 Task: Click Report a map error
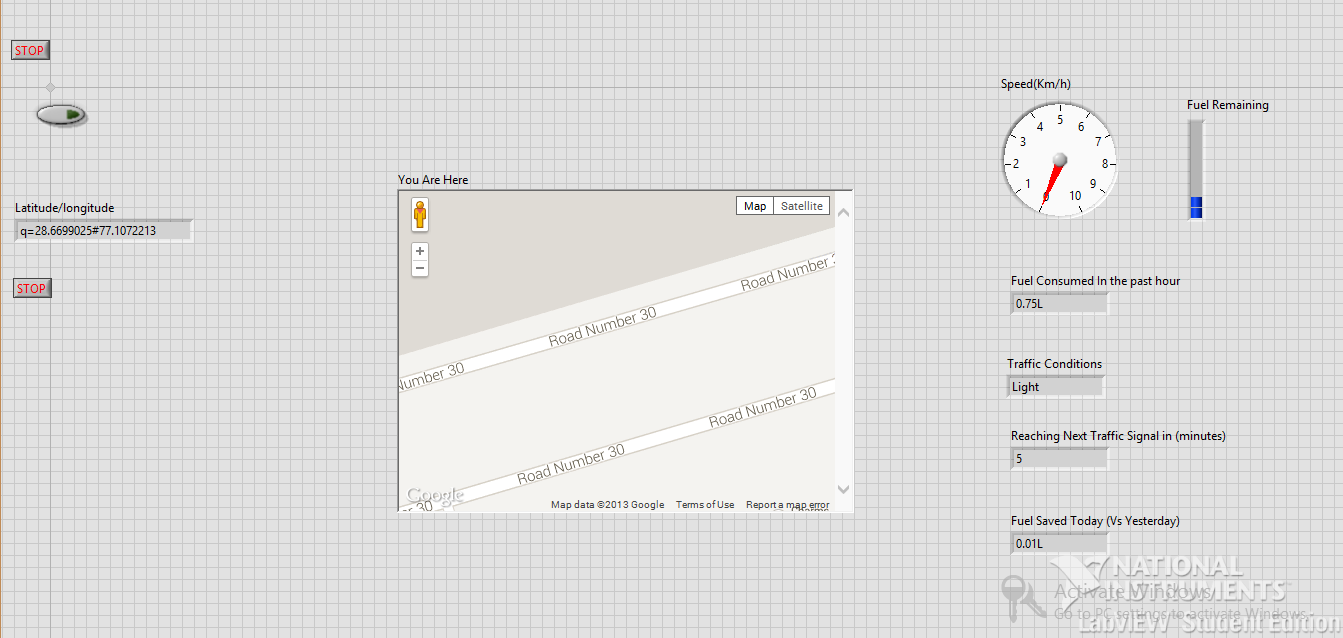(786, 505)
